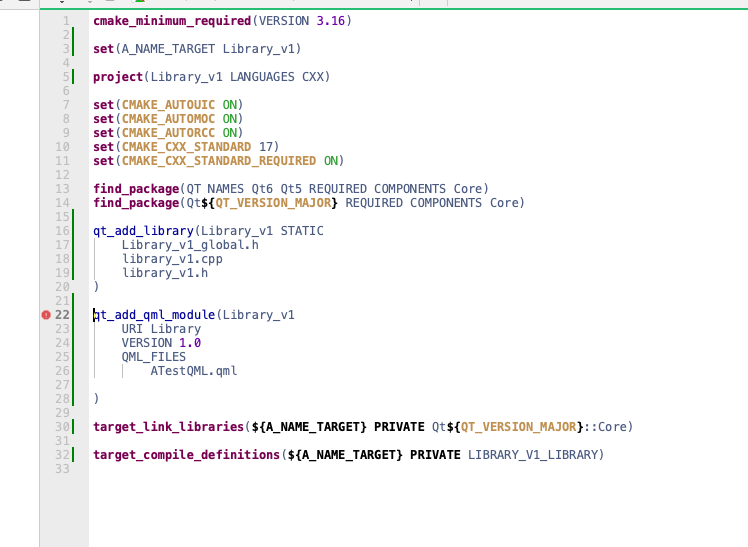Click CXX in the project line
Viewport: 748px width, 547px height.
[x=312, y=77]
